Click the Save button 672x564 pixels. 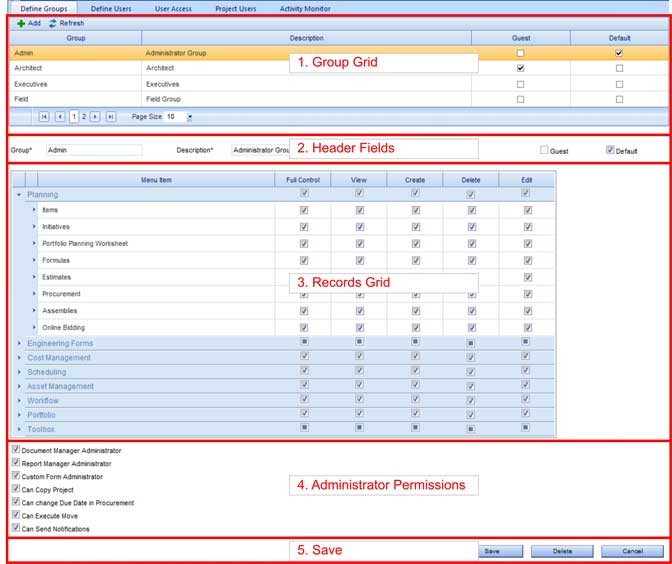501,551
